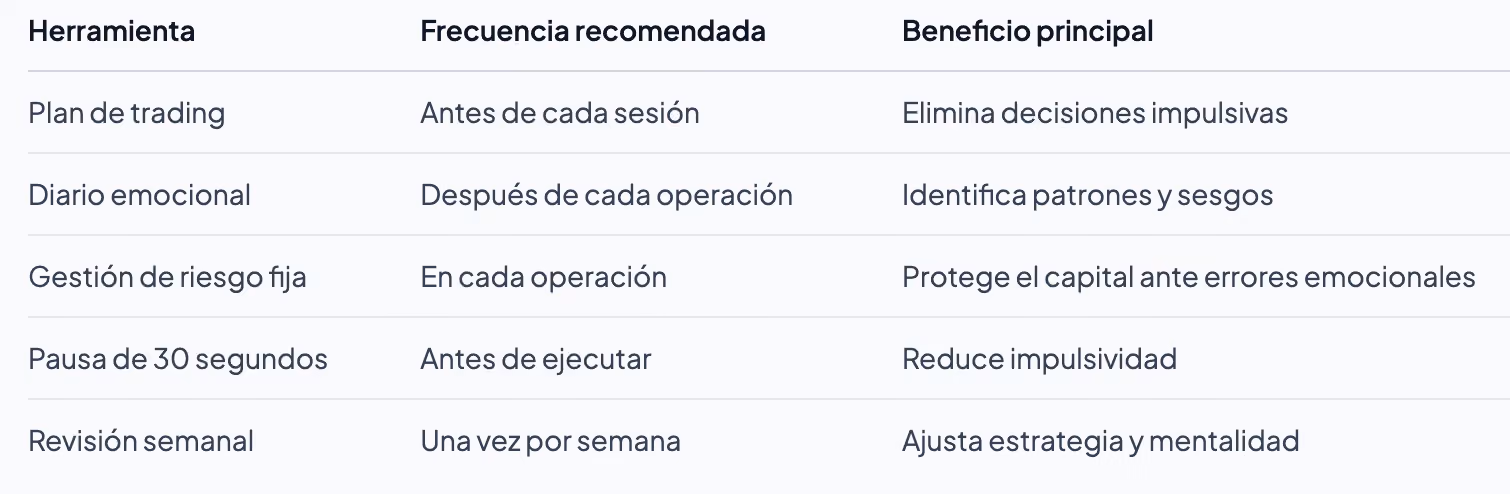Select Ajusta estrategia y mentalidad text

coord(1100,441)
